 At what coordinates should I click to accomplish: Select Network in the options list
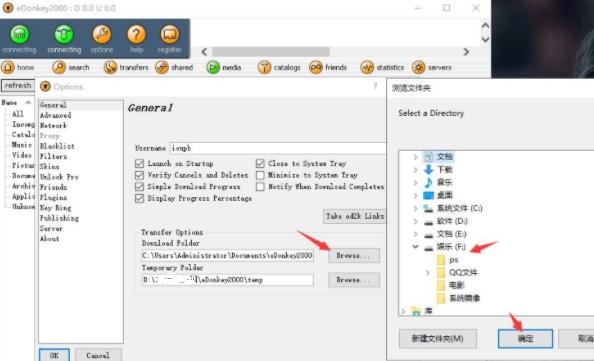(x=53, y=125)
